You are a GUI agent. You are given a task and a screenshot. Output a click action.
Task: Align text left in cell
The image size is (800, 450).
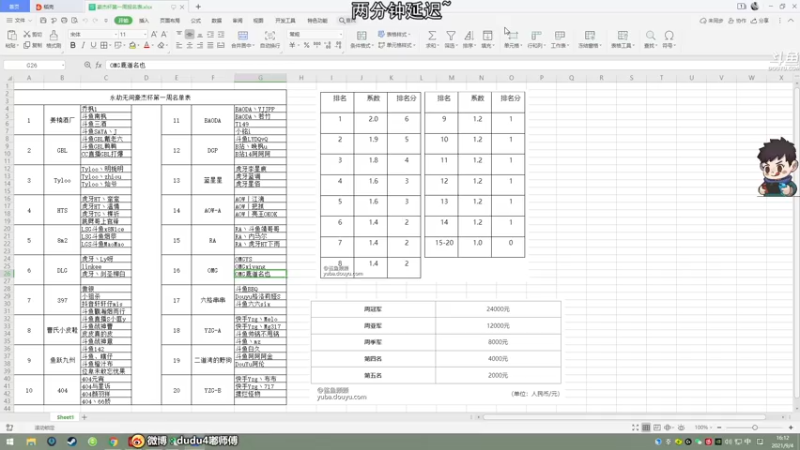[179, 45]
